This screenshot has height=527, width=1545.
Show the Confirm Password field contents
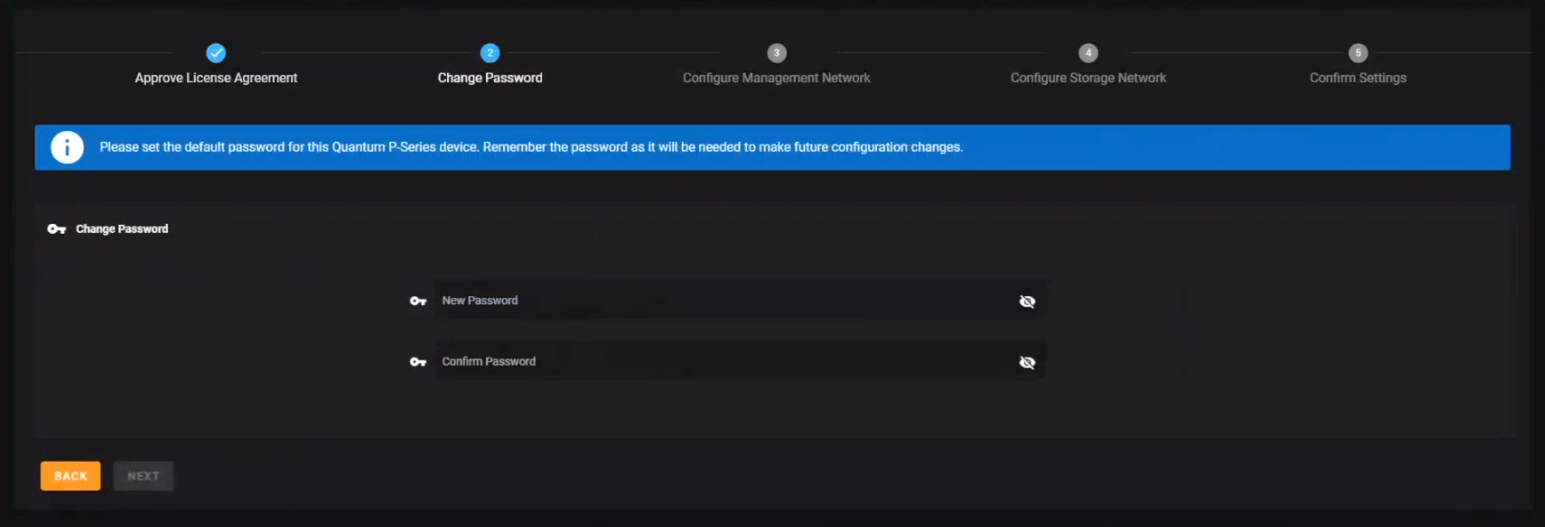pyautogui.click(x=1027, y=362)
